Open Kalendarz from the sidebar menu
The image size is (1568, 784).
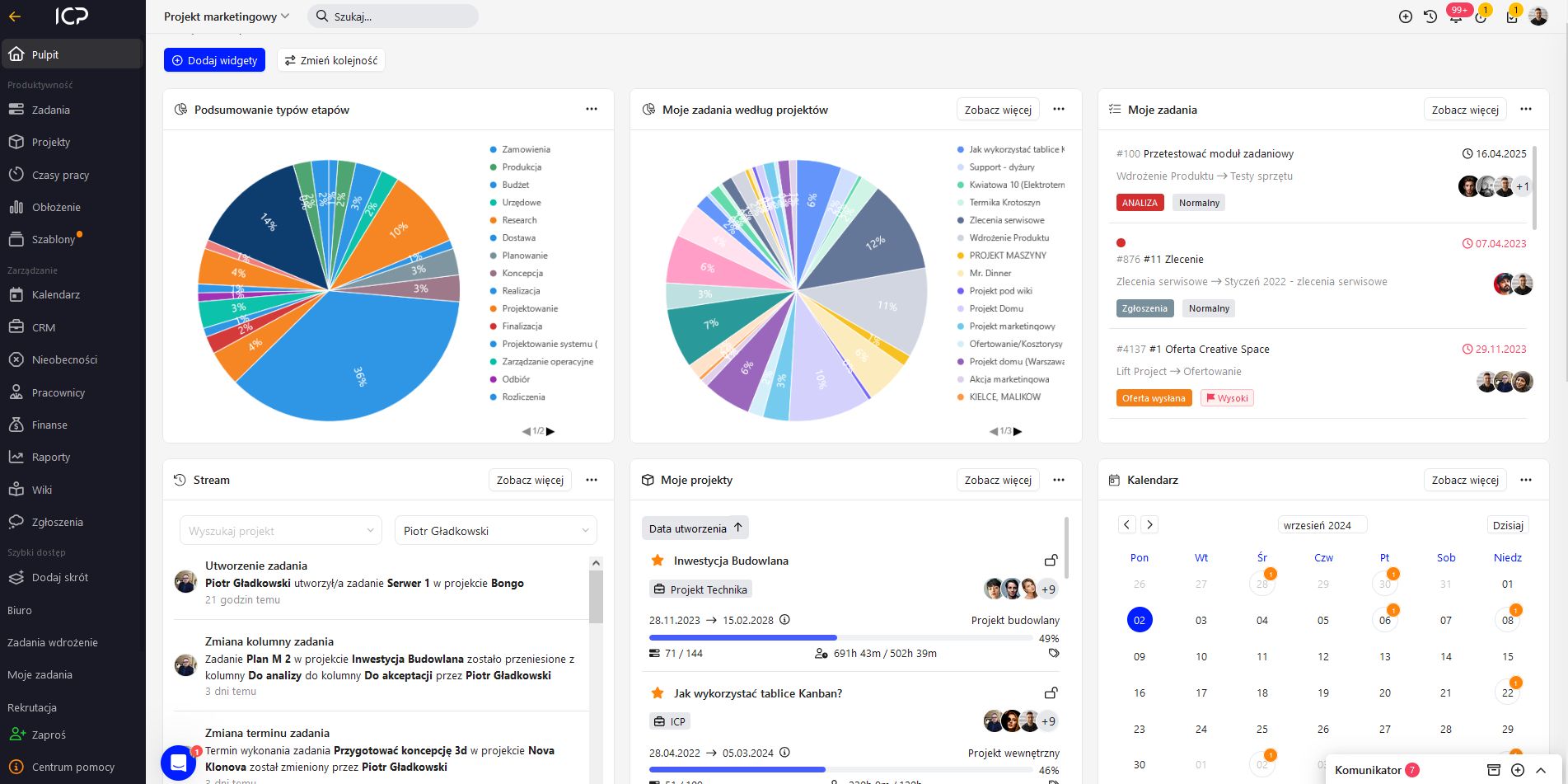point(56,294)
